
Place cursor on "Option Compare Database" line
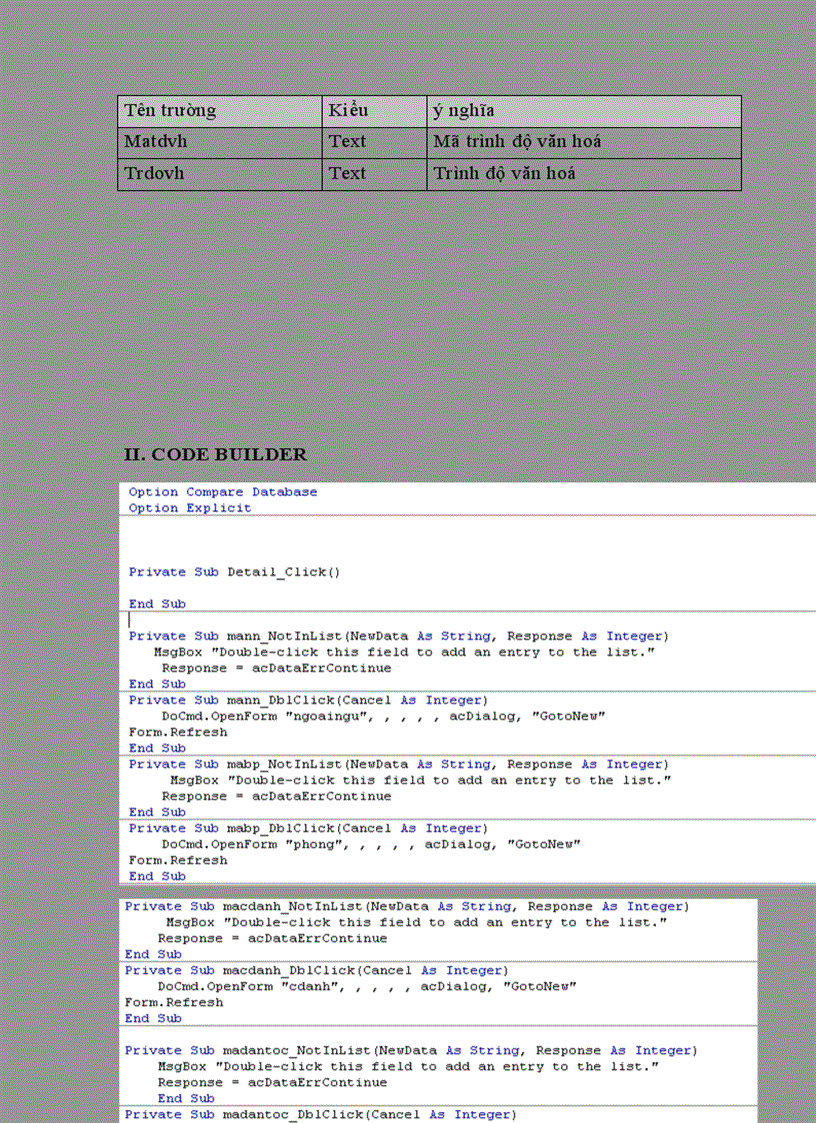[223, 492]
